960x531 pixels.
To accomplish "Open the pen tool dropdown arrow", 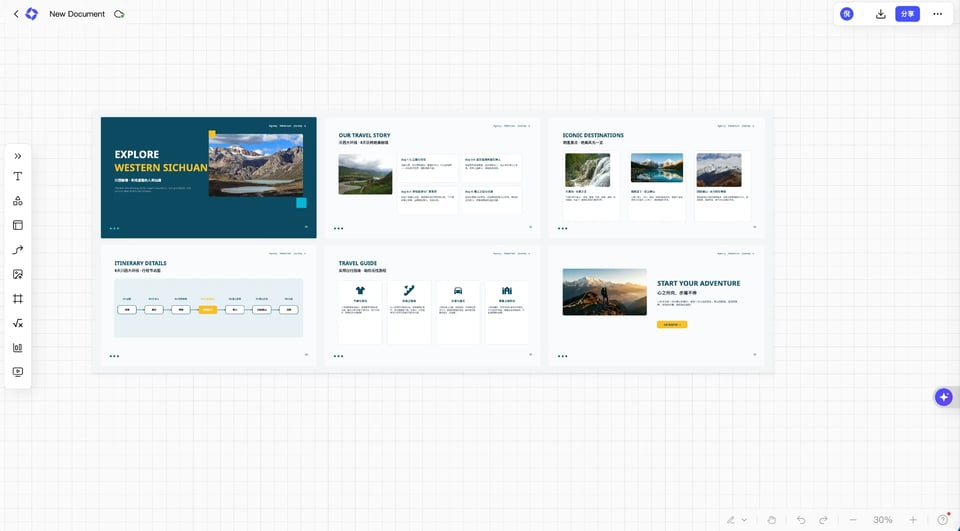I will pos(744,520).
